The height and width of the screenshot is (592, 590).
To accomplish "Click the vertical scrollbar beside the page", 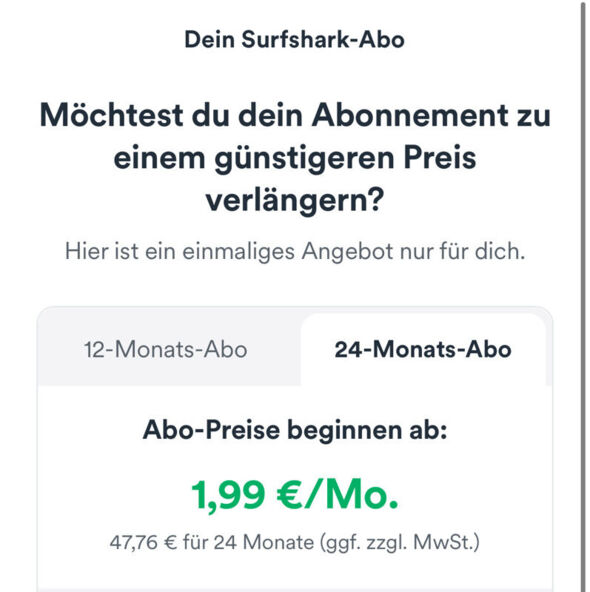I will tap(584, 296).
